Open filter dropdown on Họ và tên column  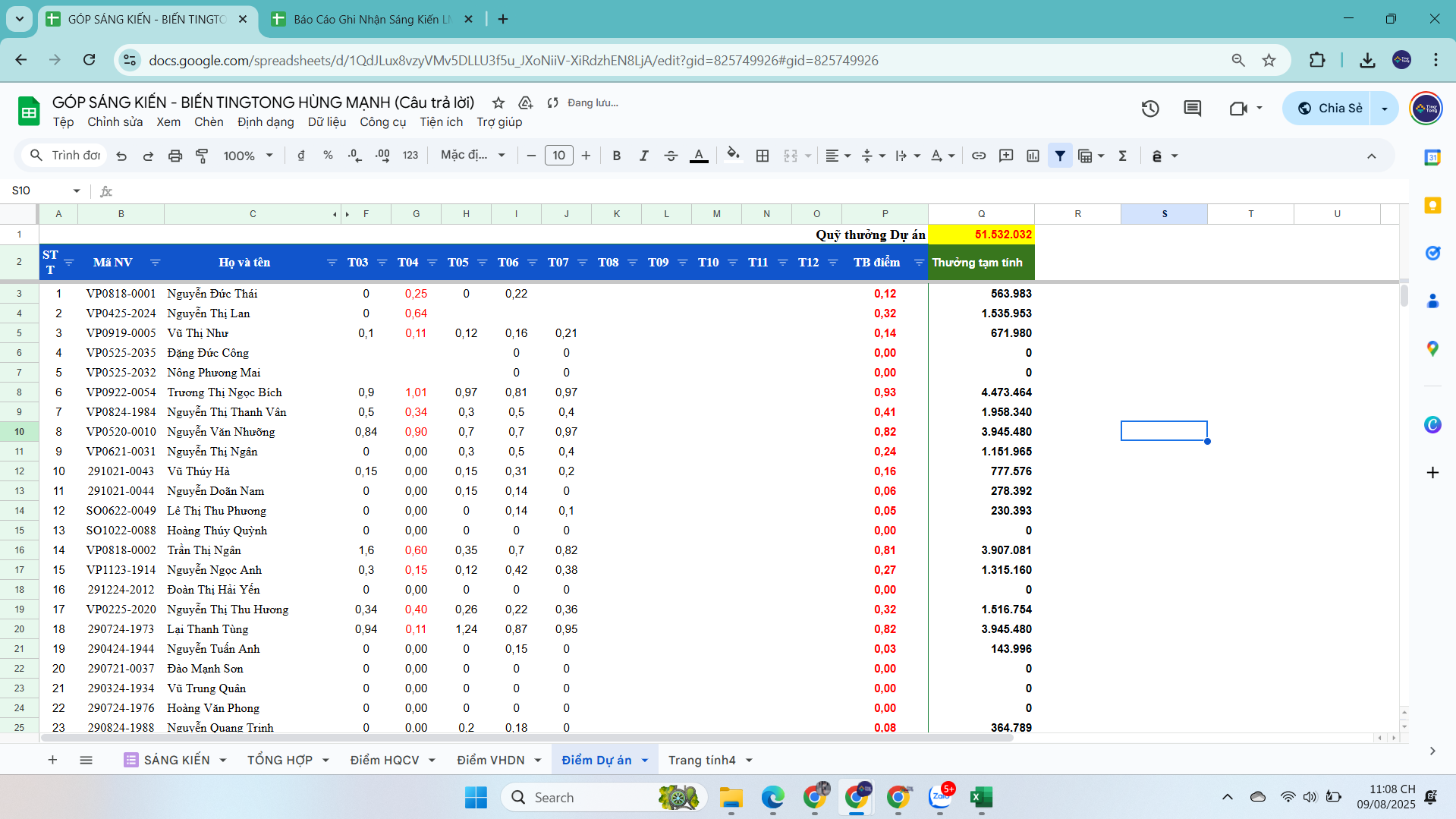[332, 263]
